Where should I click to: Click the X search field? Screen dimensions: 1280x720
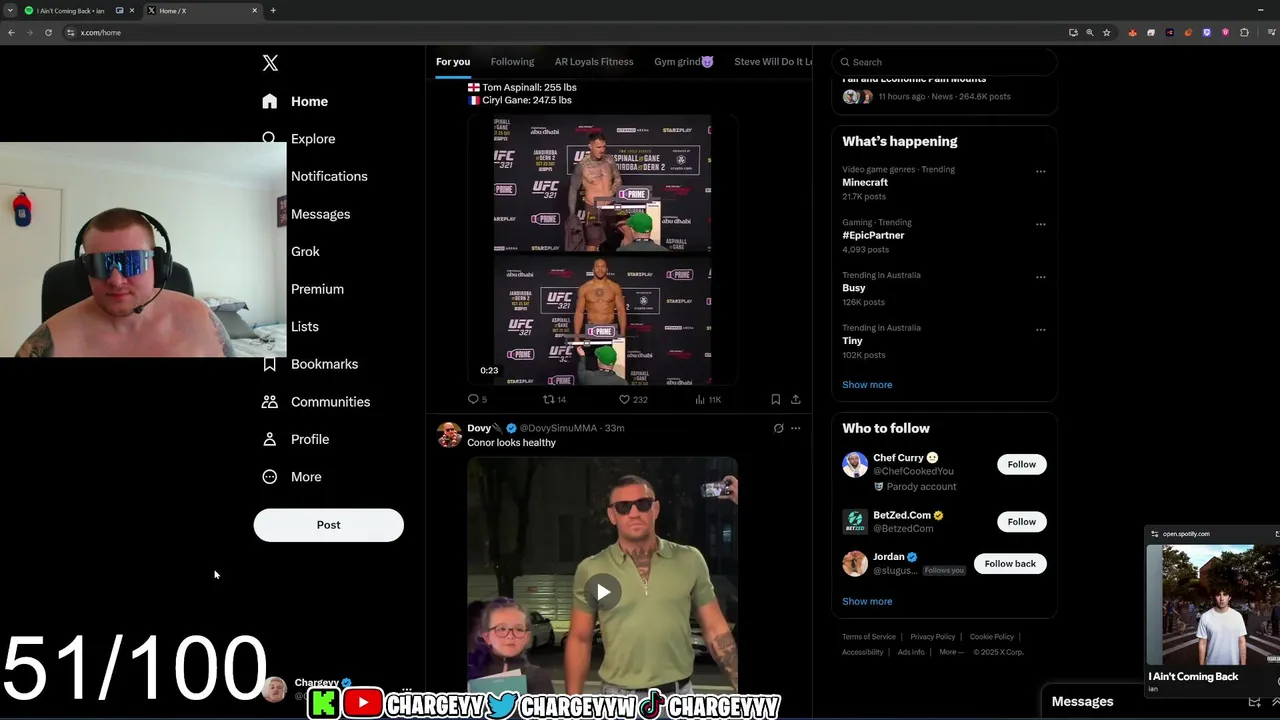[943, 62]
